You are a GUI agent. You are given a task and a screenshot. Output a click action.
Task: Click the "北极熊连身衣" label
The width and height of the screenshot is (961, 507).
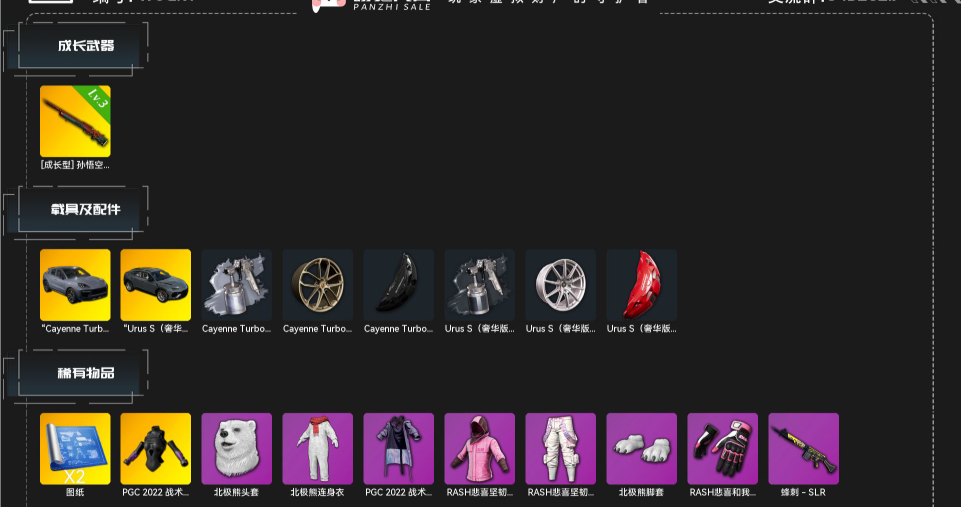tap(317, 492)
